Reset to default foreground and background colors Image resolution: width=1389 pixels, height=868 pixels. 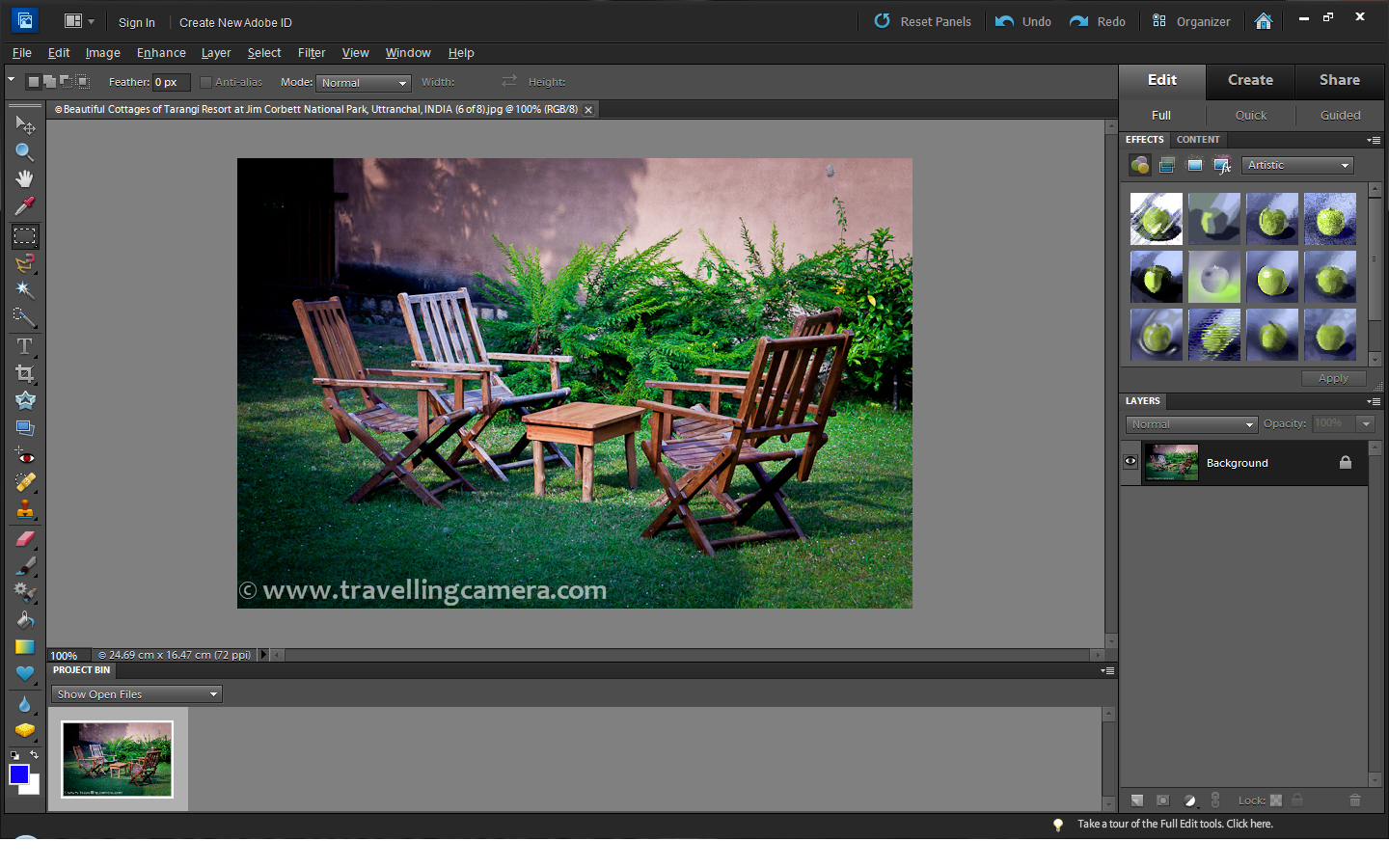14,754
